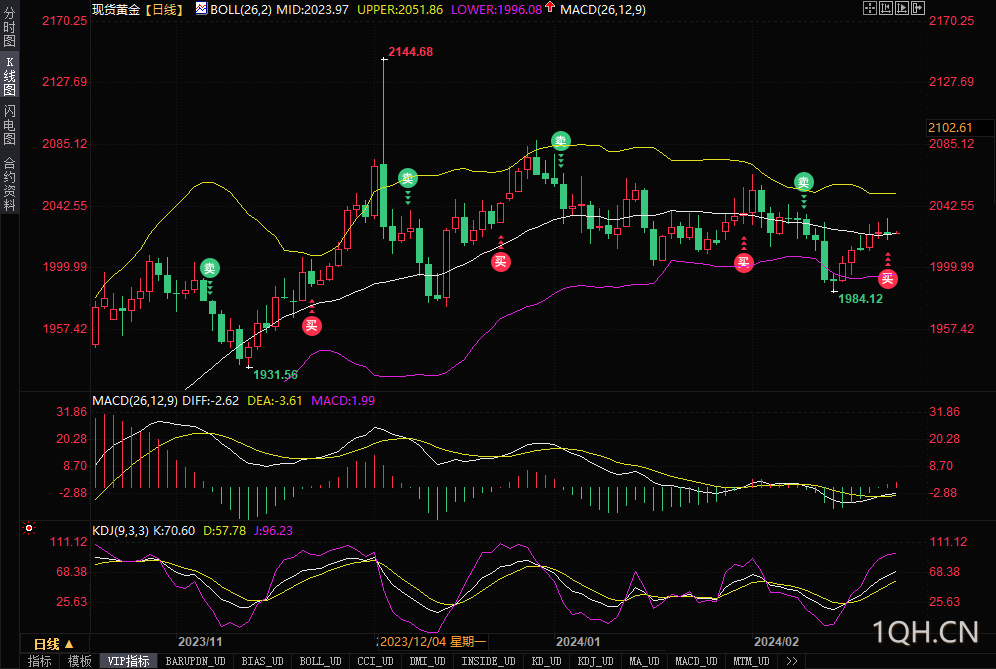Click the DIFF:-2.62 value

click(x=210, y=401)
